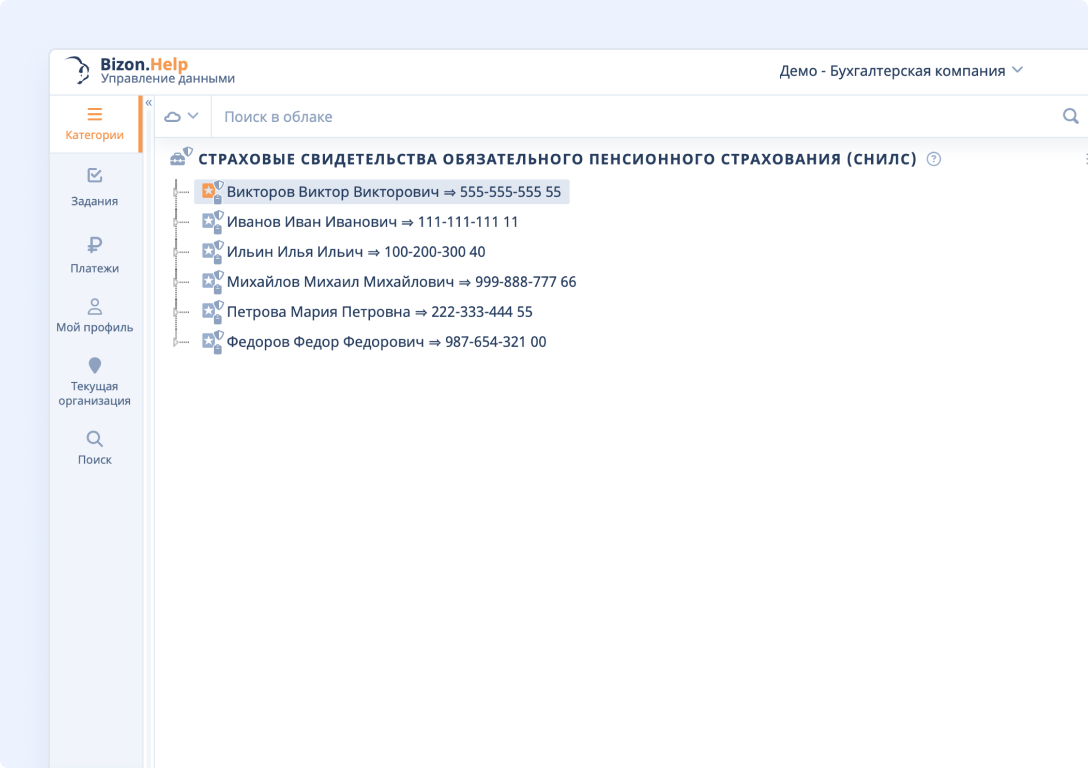Image resolution: width=1088 pixels, height=768 pixels.
Task: Click the search magnifier inside the cloud search bar
Action: 1070,116
